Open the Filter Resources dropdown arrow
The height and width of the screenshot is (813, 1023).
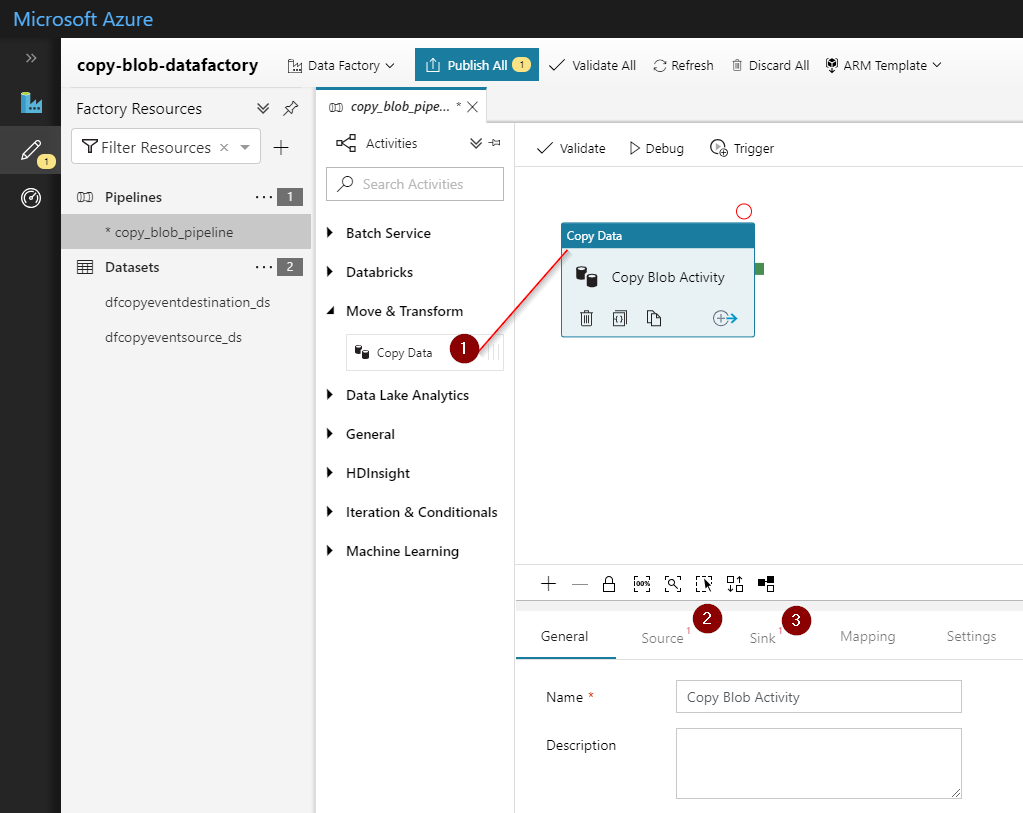(x=245, y=147)
